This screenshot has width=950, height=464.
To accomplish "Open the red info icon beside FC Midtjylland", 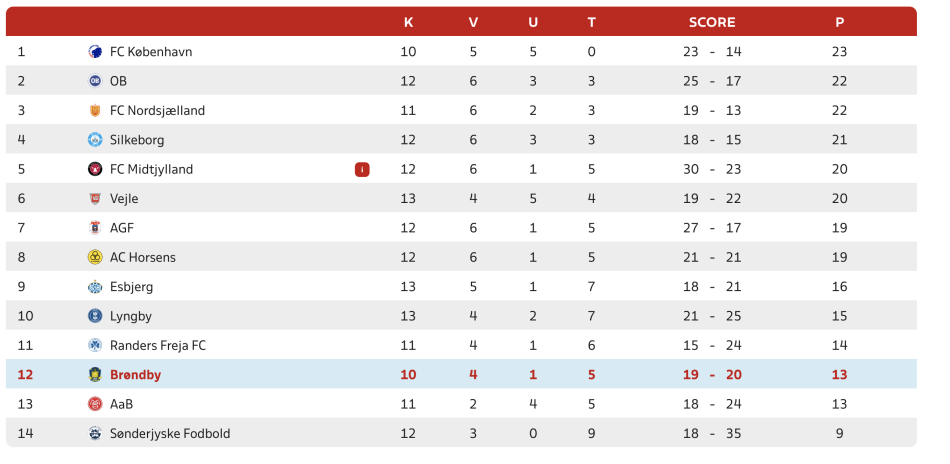I will coord(362,169).
